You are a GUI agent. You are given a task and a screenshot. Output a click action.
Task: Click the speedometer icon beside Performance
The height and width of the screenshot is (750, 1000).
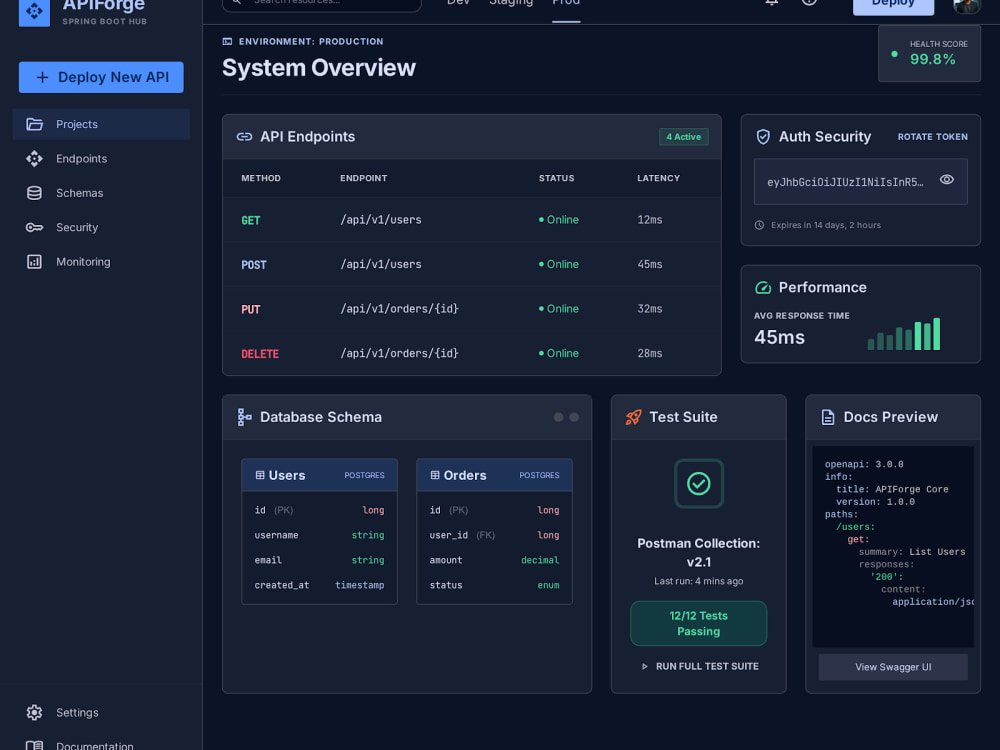click(763, 288)
